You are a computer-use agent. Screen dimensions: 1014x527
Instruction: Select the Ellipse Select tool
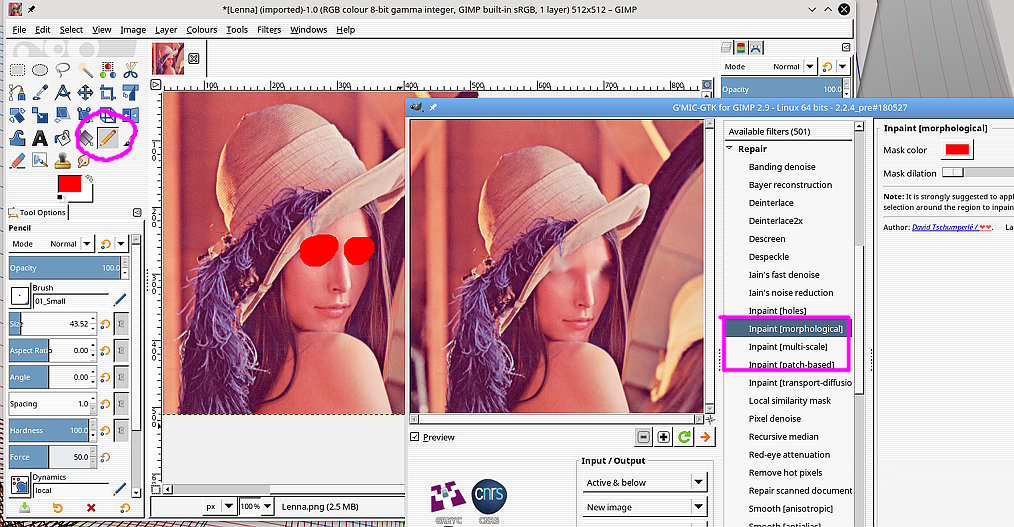tap(40, 69)
